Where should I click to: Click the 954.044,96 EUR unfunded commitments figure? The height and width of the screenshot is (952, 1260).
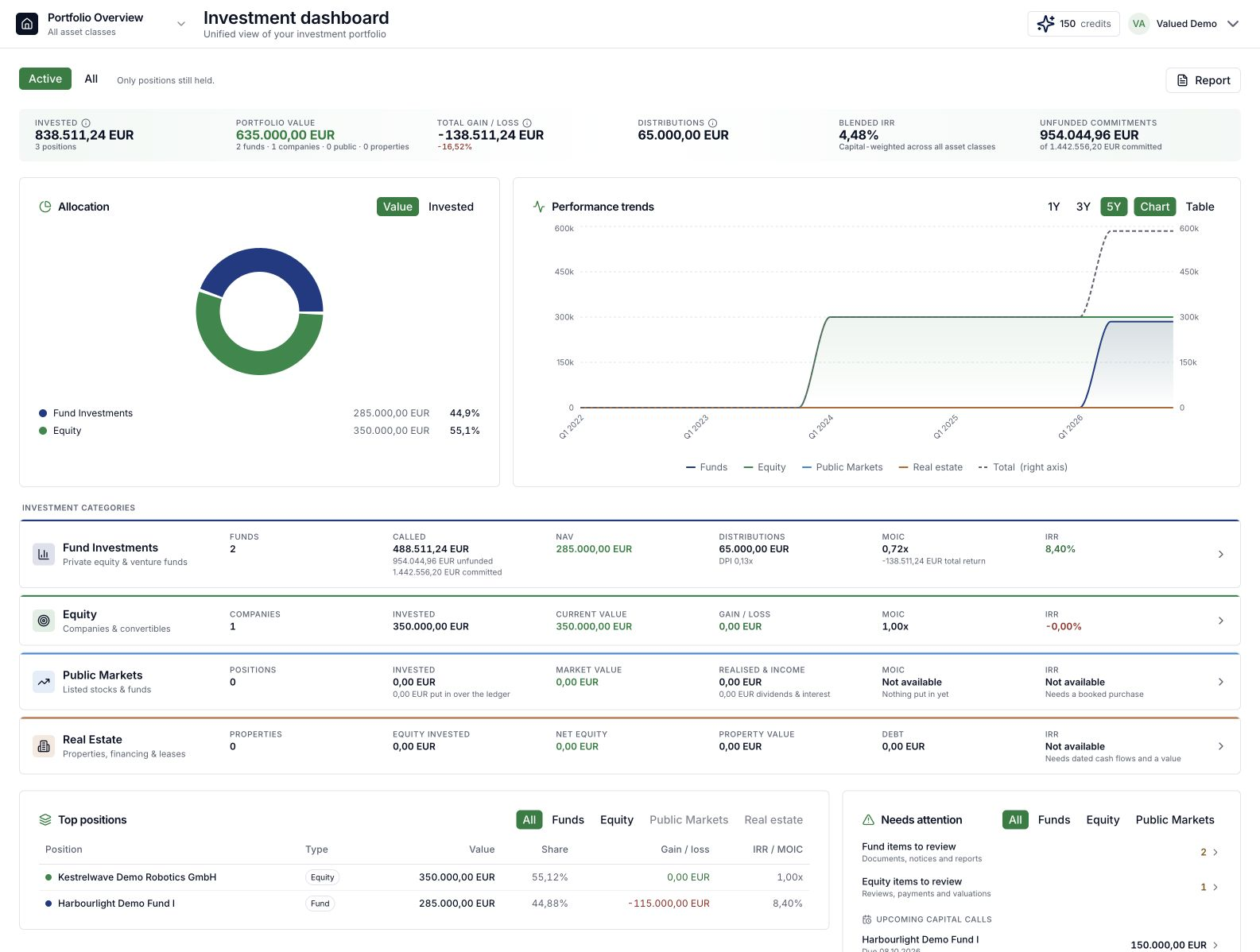1089,135
